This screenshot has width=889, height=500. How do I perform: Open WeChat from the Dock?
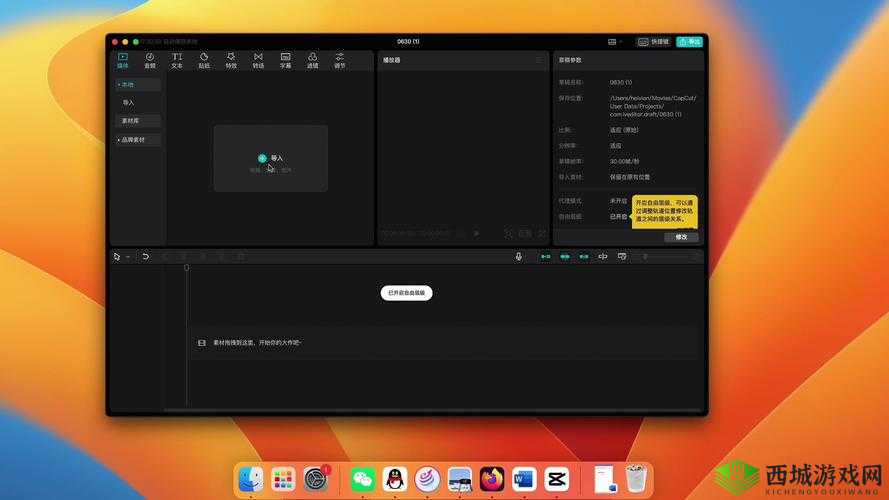coord(363,480)
